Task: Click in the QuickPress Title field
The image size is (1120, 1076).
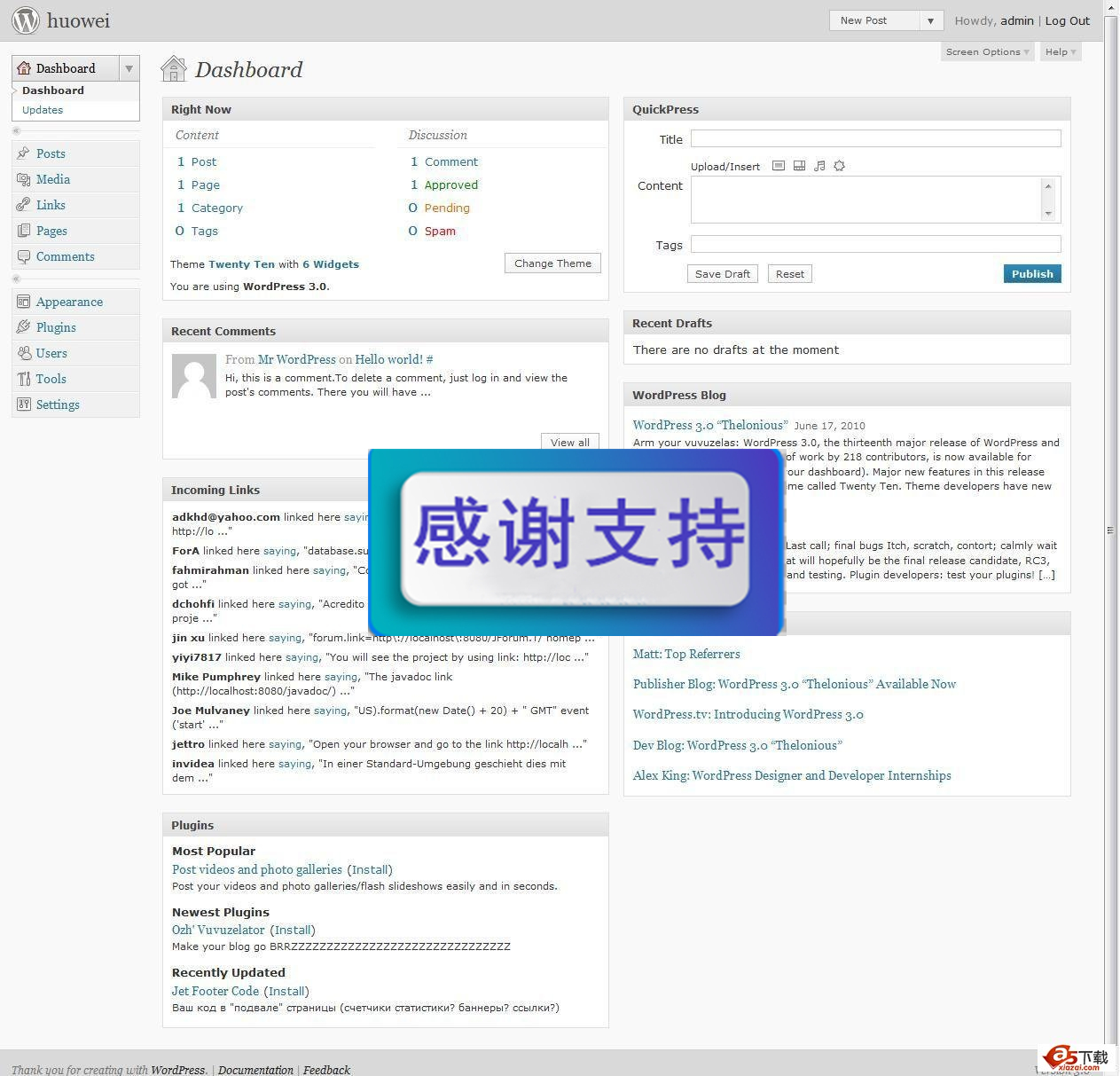Action: pyautogui.click(x=876, y=138)
